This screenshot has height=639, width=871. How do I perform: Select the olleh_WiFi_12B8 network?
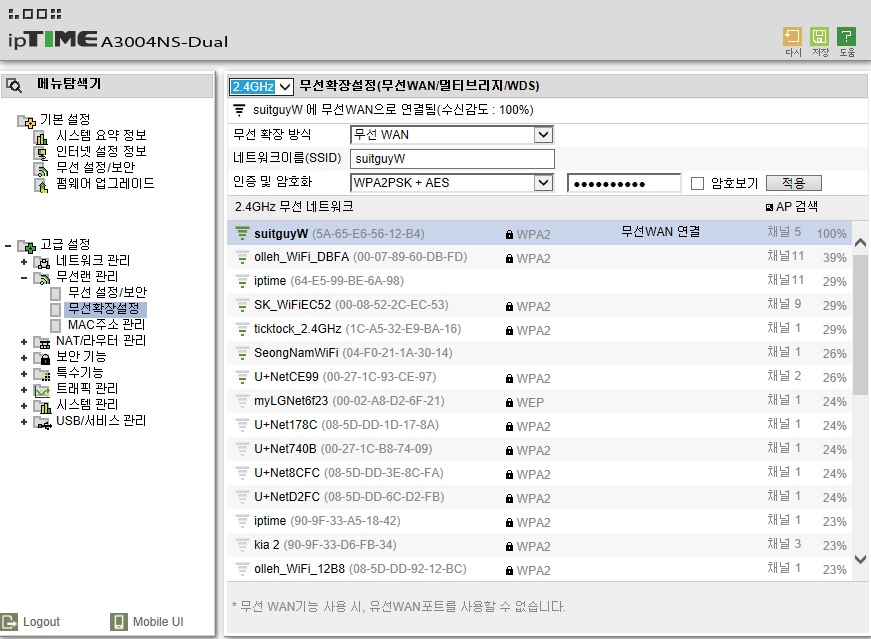(539, 569)
